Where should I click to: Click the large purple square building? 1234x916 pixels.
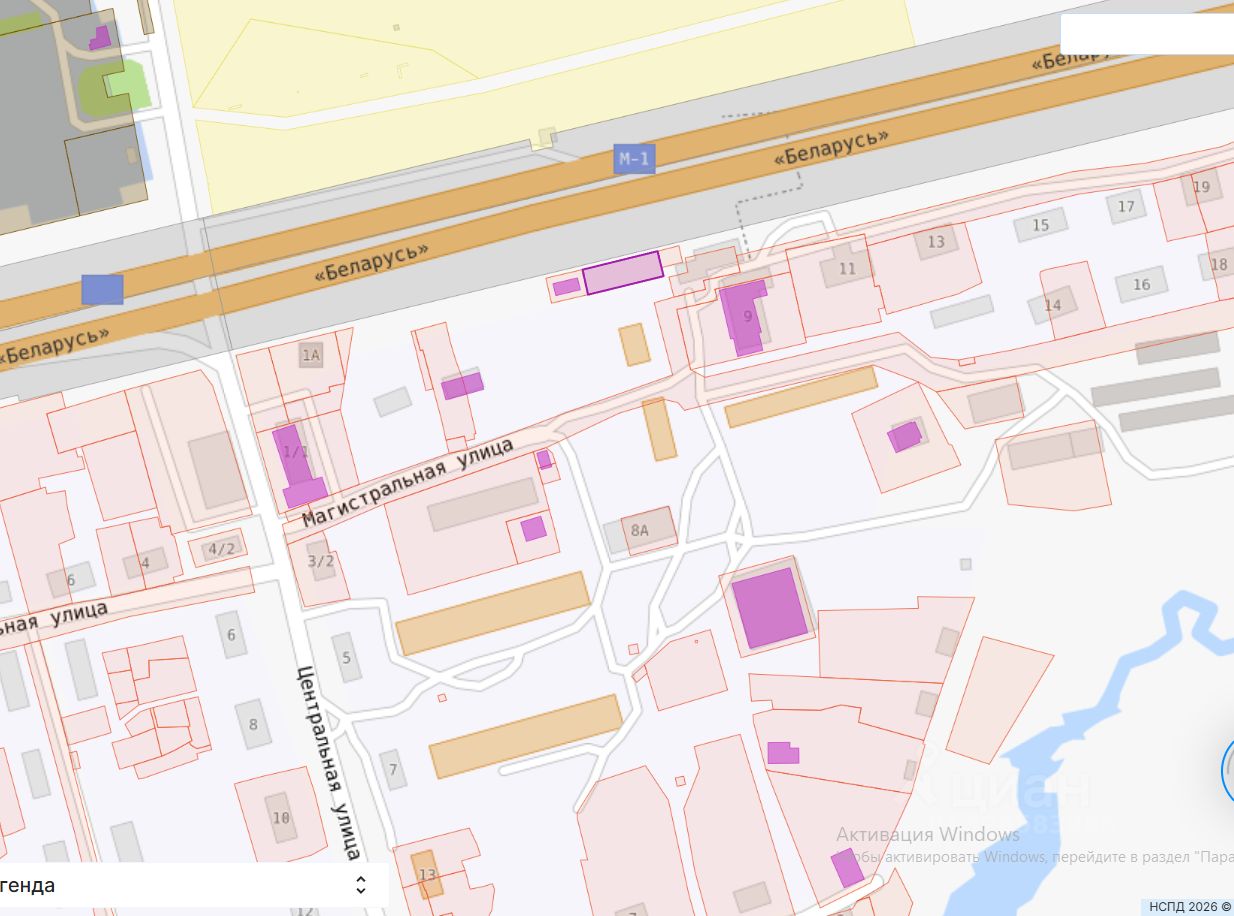click(769, 608)
